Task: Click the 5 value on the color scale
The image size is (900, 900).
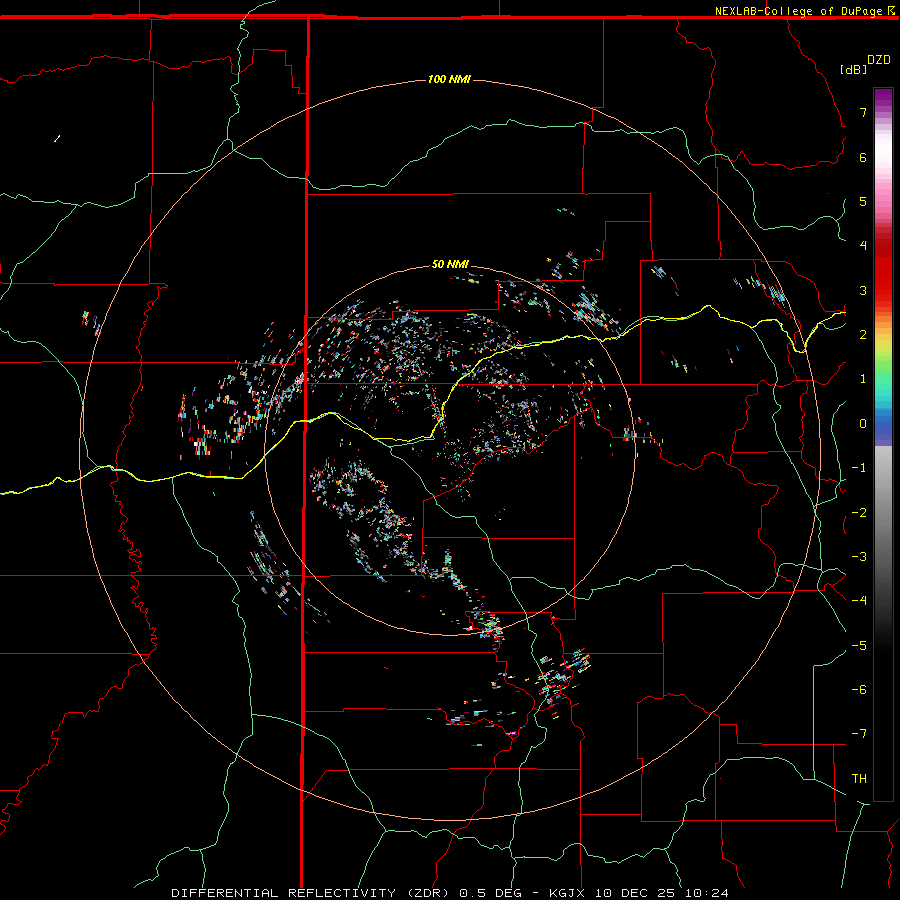Action: point(863,201)
